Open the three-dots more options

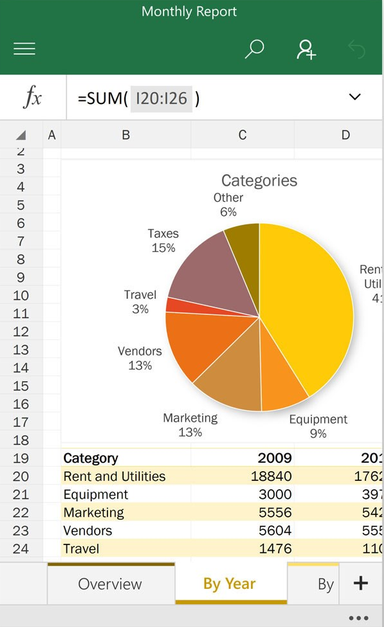358,618
